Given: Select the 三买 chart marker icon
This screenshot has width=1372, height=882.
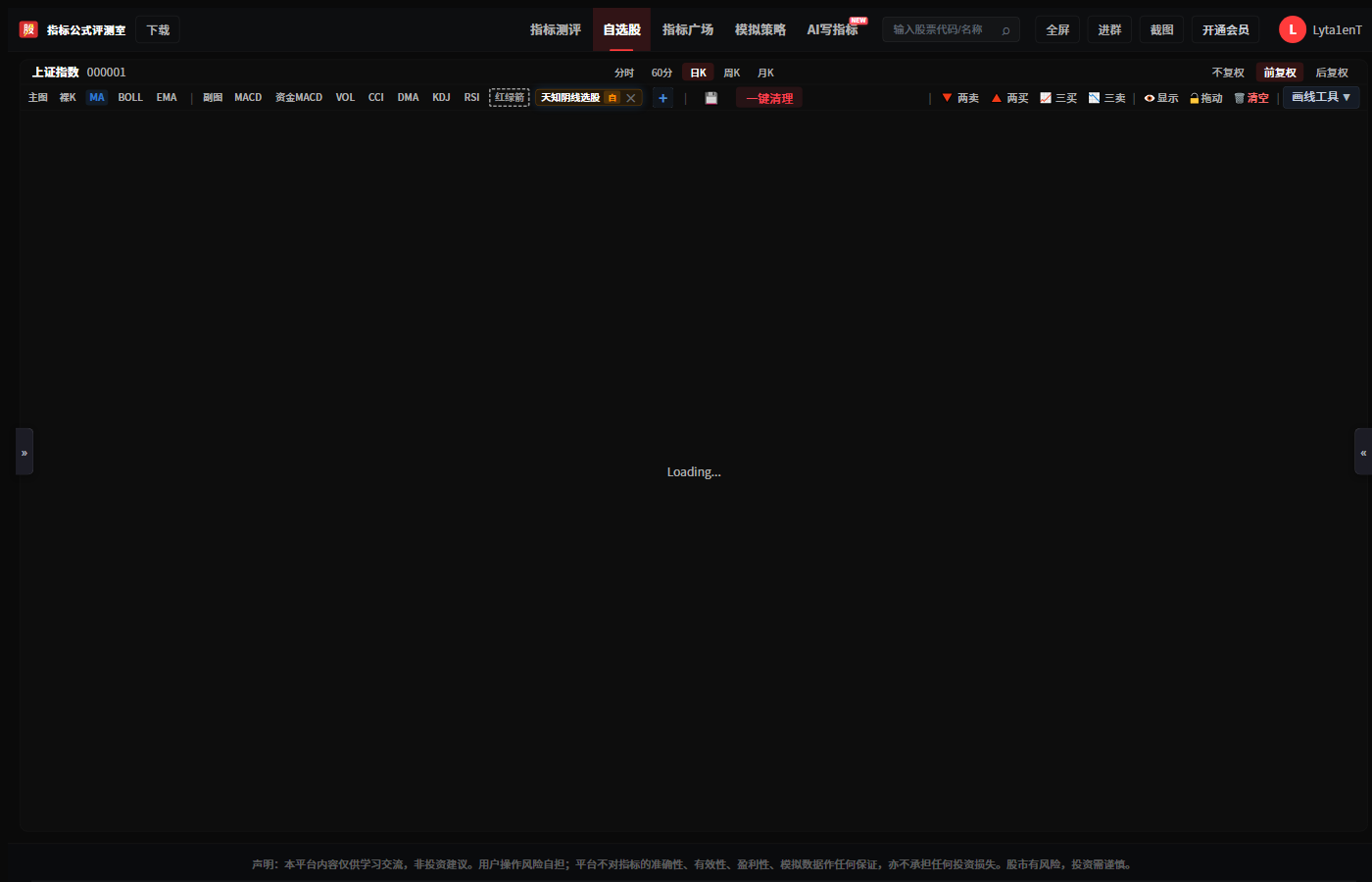Looking at the screenshot, I should click(1046, 98).
